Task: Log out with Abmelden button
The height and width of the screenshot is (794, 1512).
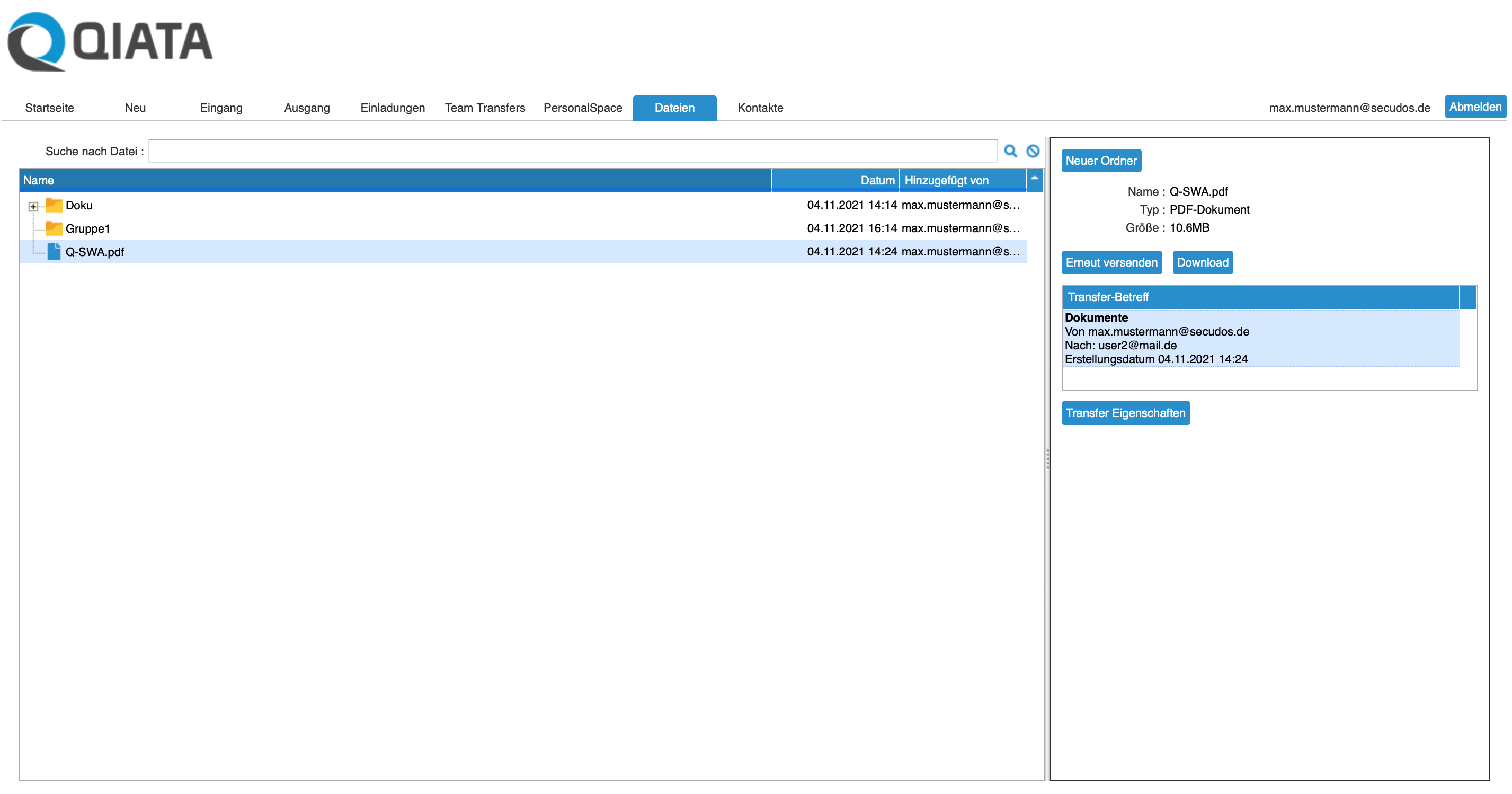Action: coord(1474,107)
